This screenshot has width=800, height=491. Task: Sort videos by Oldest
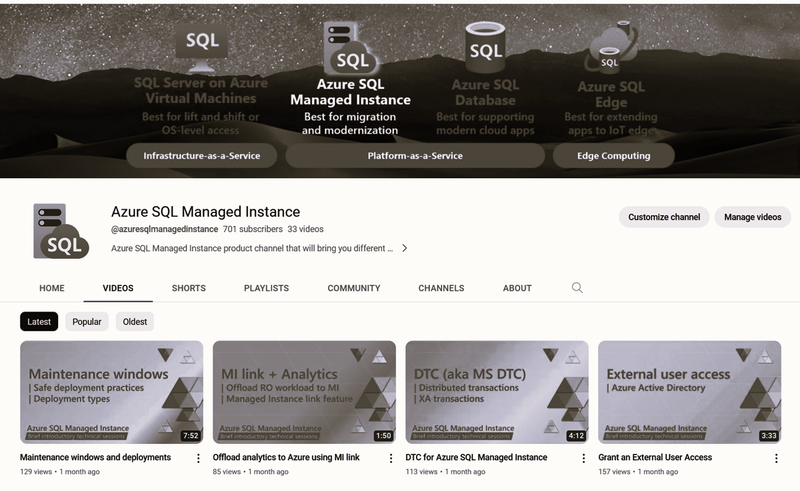tap(135, 322)
